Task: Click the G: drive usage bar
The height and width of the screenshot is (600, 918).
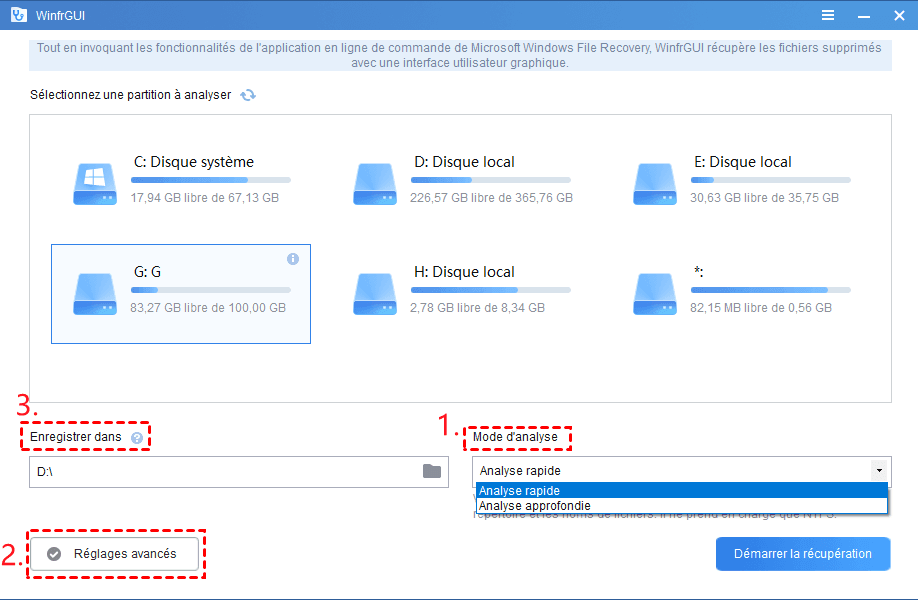Action: coord(211,290)
